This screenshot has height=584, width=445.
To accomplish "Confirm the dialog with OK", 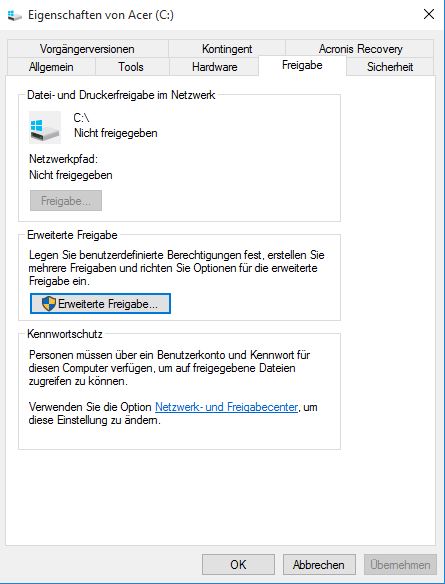I will 238,565.
